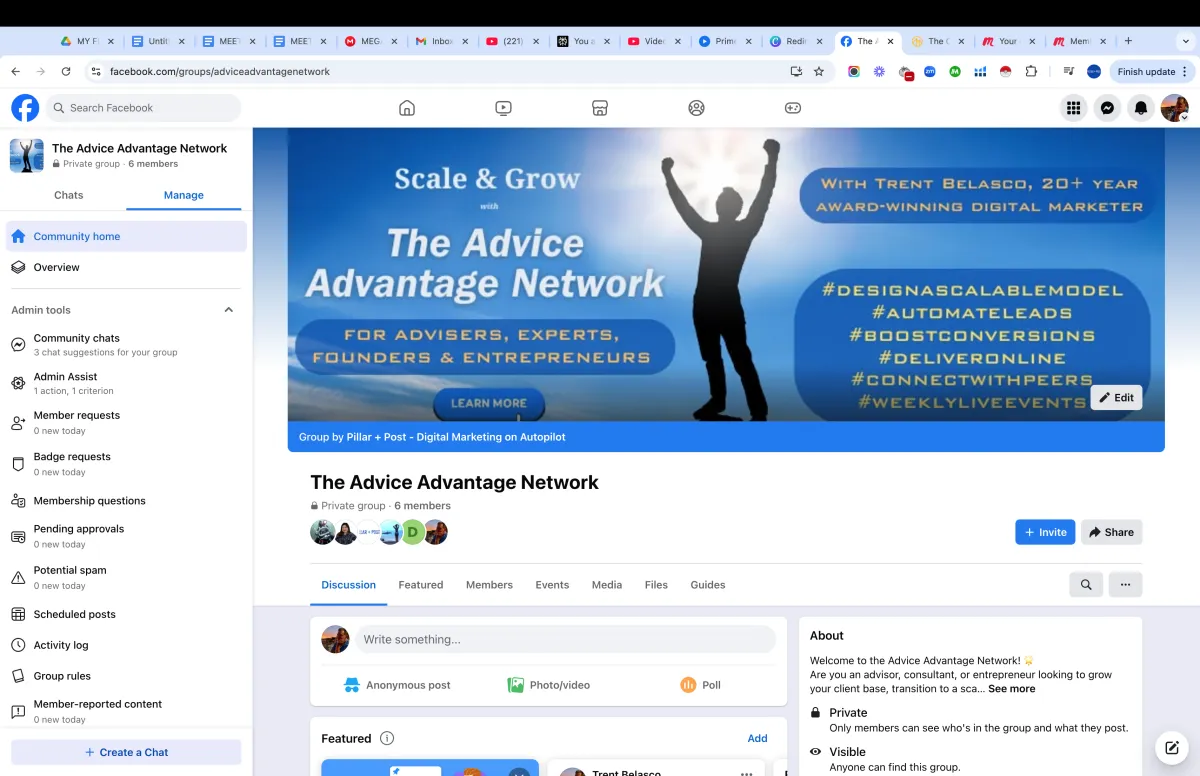Switch to the Chats tab

point(68,195)
